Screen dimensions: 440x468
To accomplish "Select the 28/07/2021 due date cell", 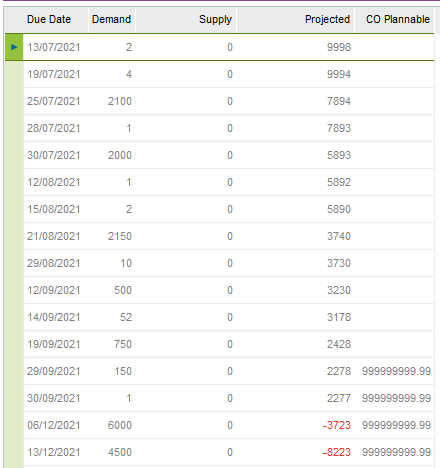I will coord(54,128).
